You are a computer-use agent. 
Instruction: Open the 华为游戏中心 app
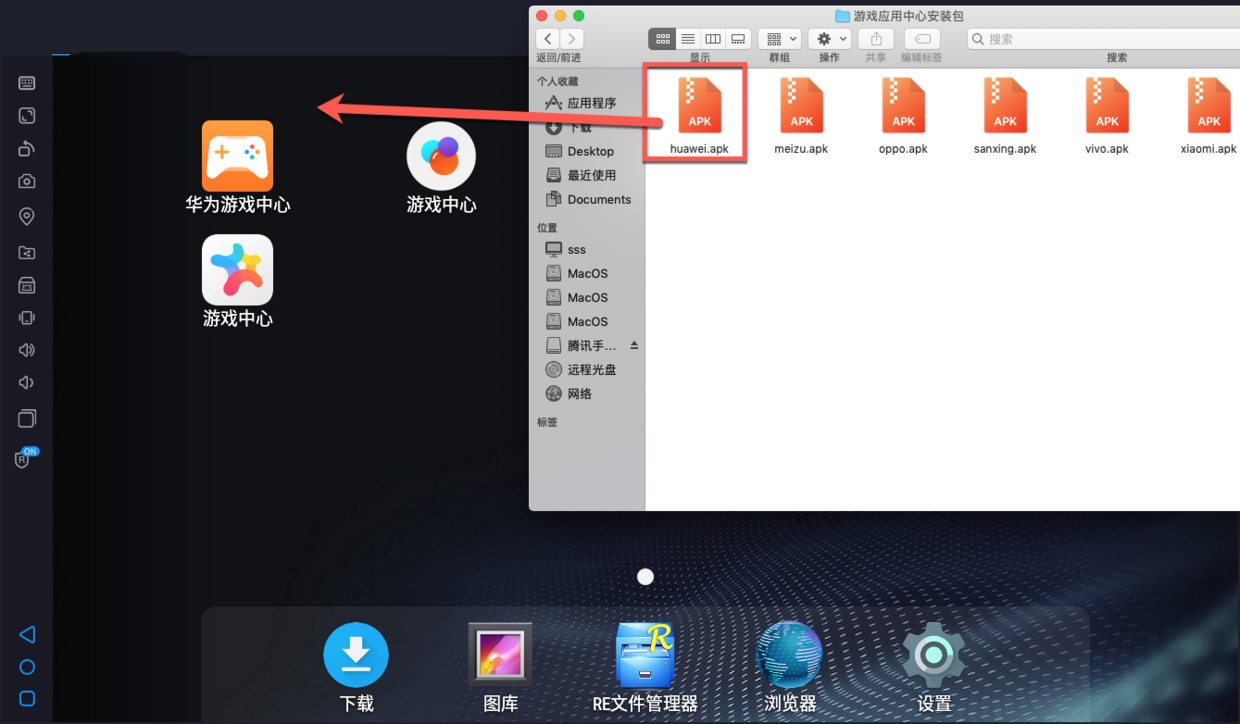(238, 167)
